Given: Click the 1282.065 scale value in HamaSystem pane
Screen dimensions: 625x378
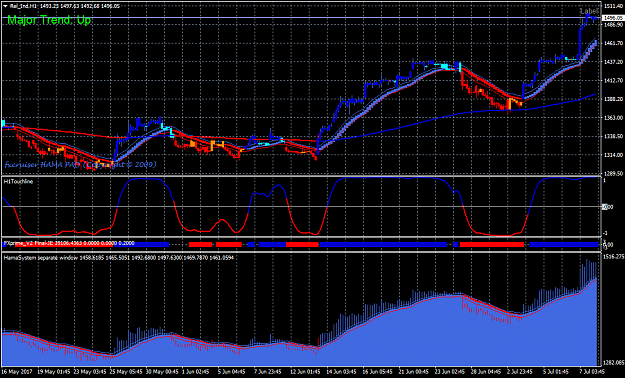Looking at the screenshot, I should pyautogui.click(x=614, y=362).
